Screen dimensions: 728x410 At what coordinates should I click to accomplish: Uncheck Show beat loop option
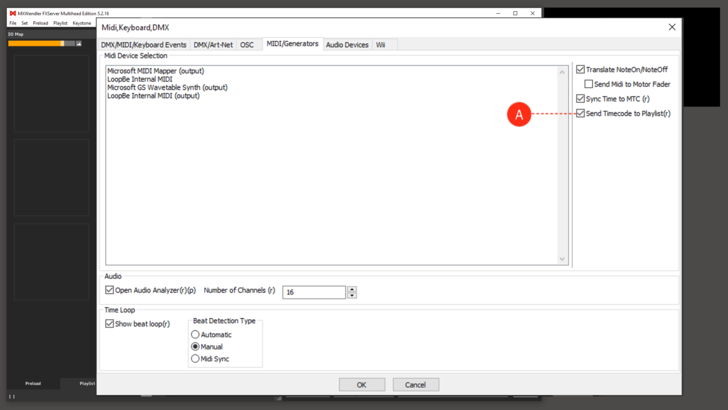[109, 324]
